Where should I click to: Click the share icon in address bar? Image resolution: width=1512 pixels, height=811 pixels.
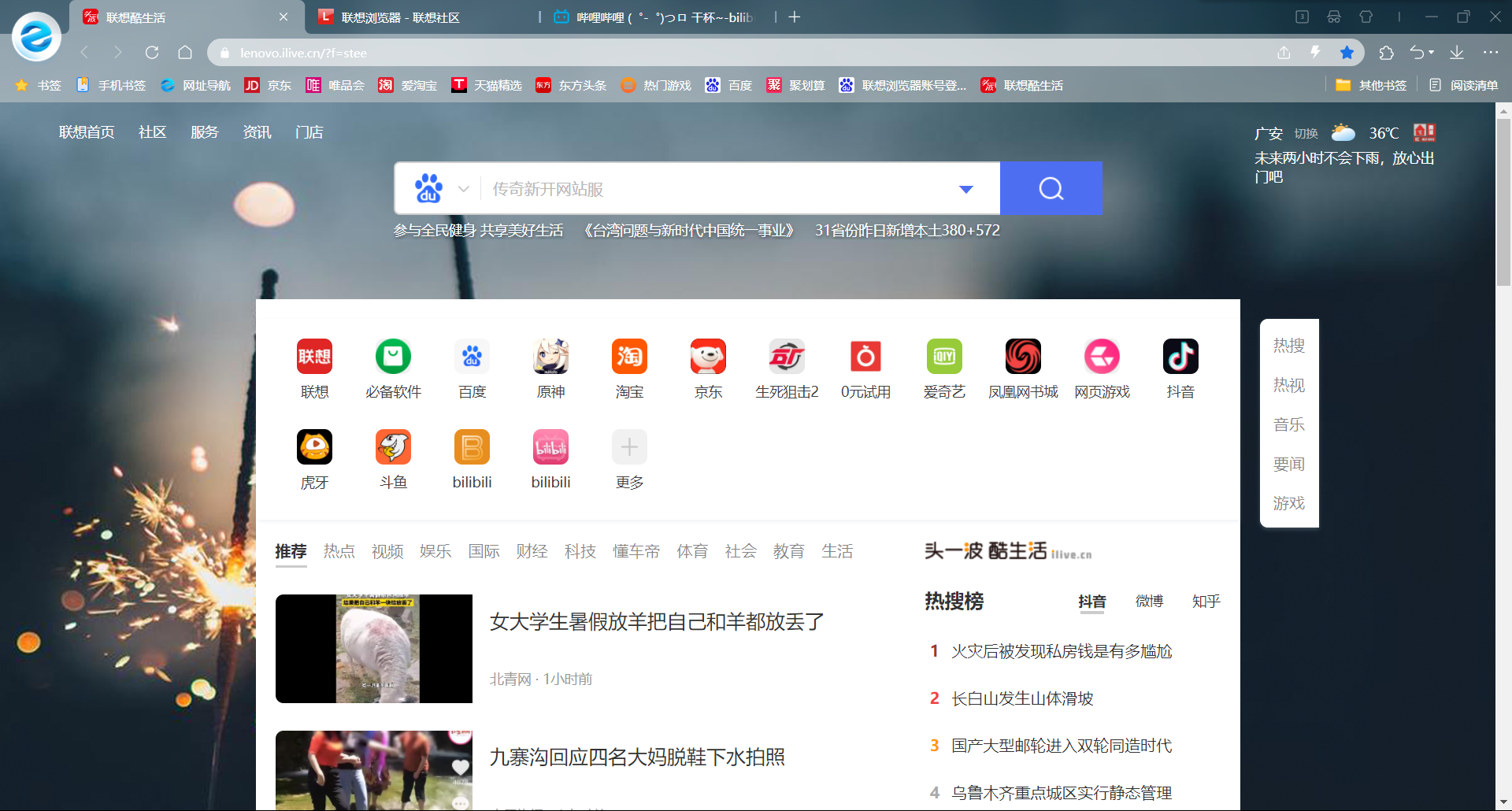[x=1284, y=53]
